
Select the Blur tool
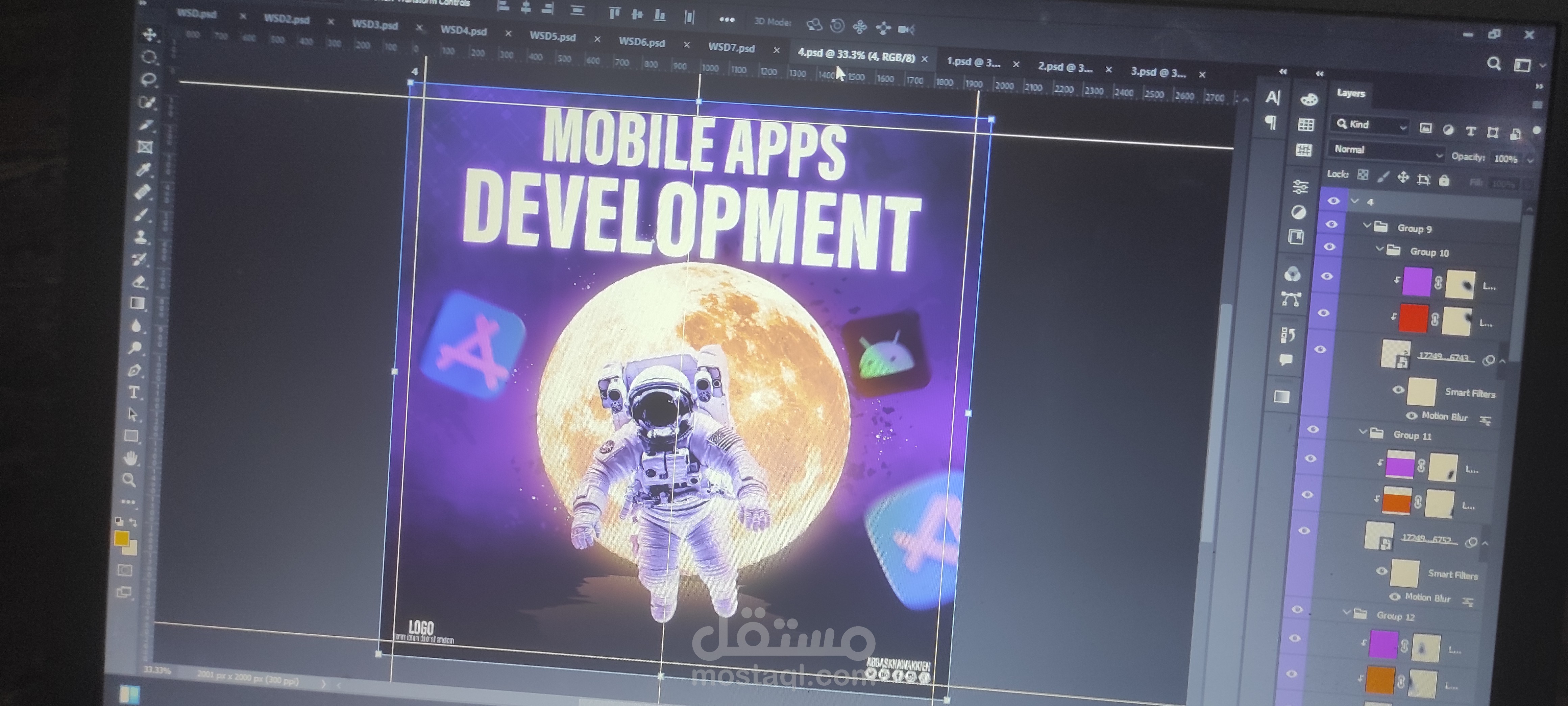point(136,326)
